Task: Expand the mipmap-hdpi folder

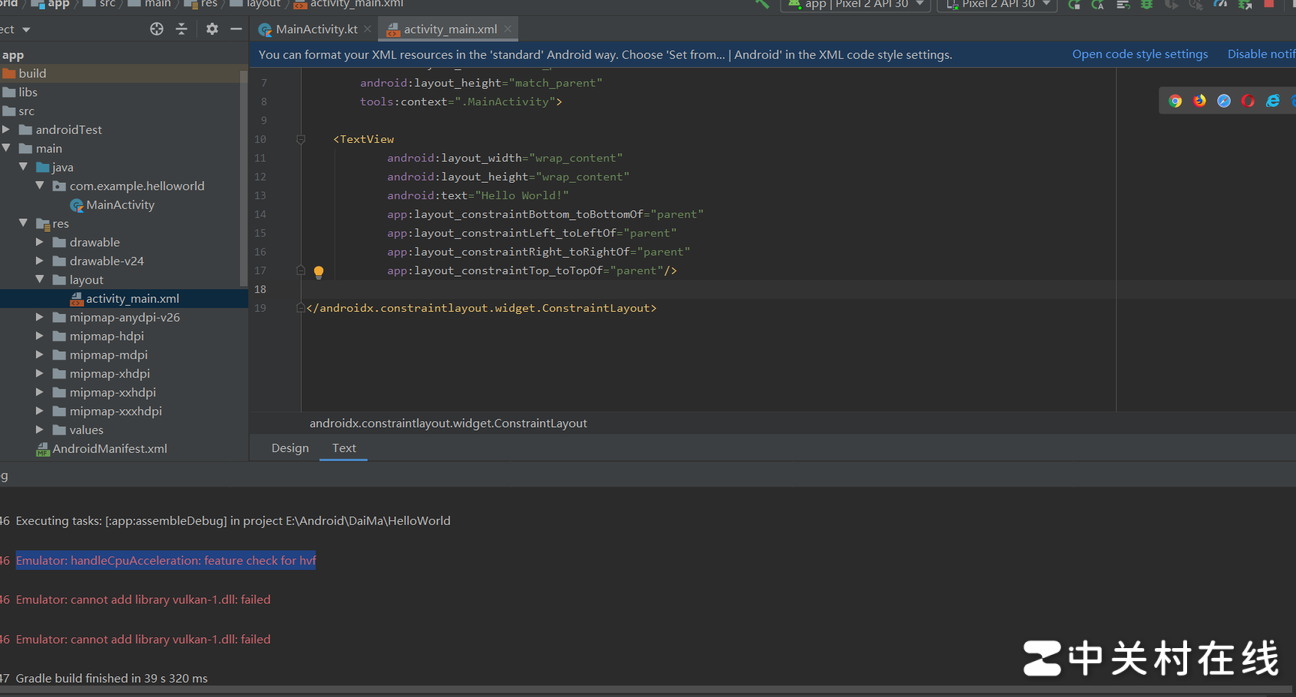Action: 38,335
